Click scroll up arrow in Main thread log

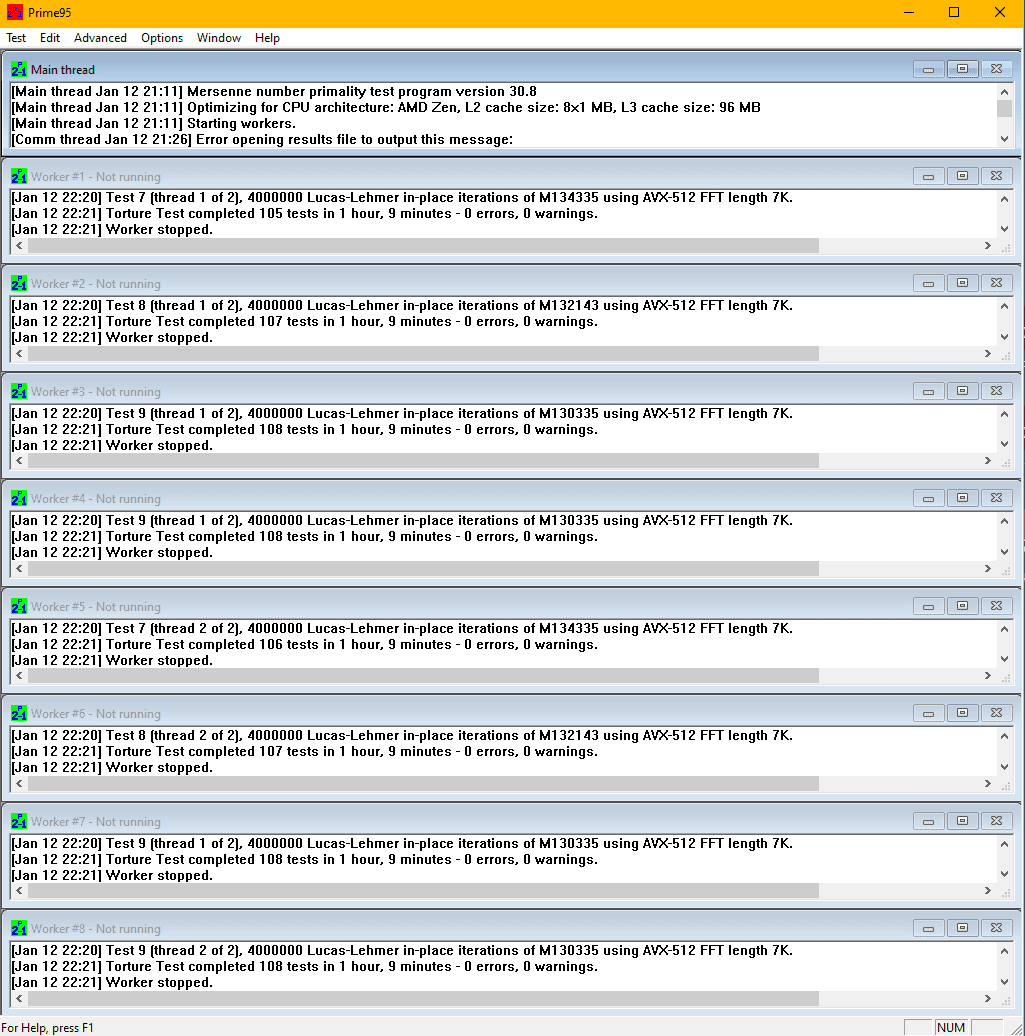point(1005,92)
